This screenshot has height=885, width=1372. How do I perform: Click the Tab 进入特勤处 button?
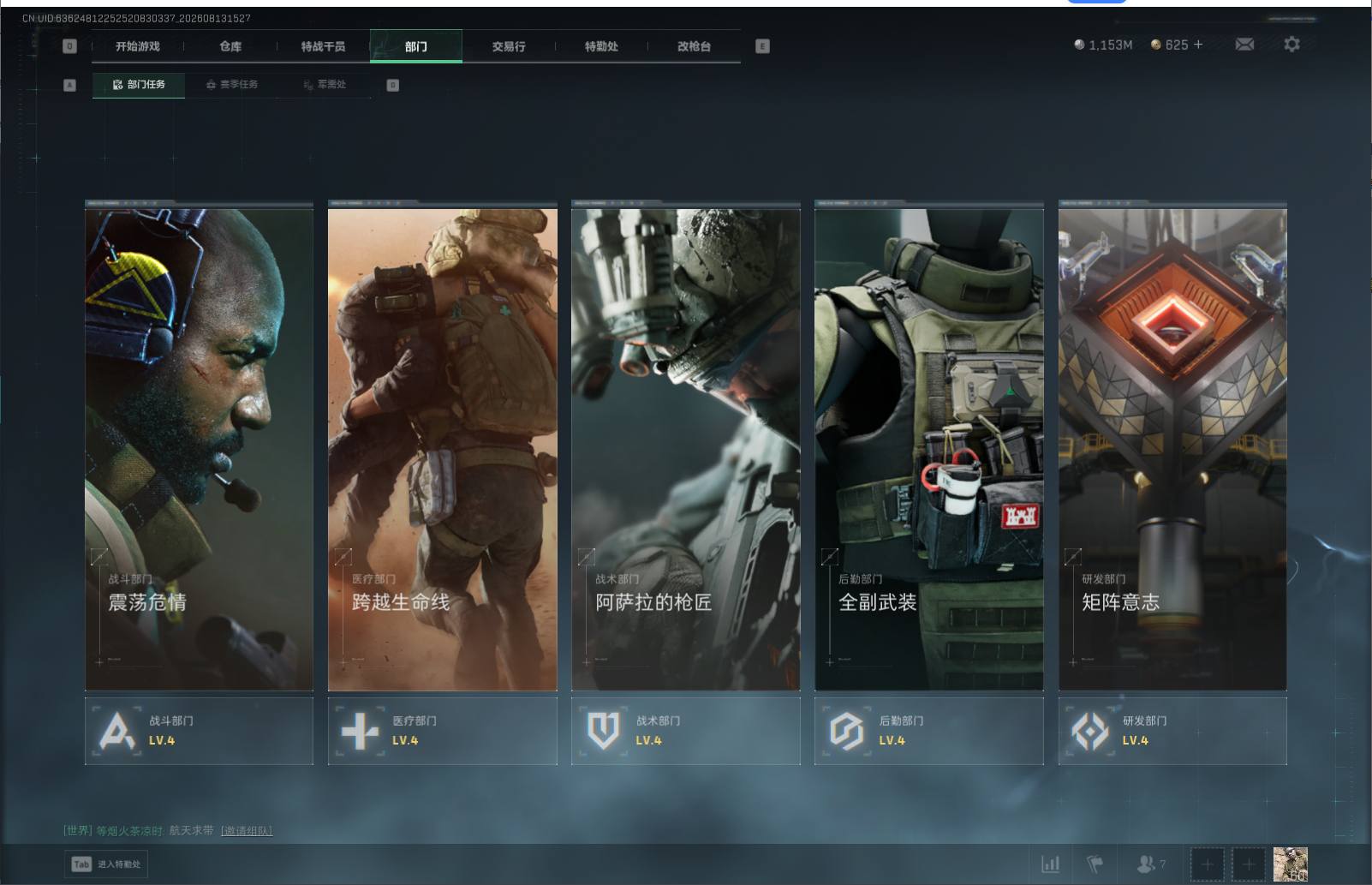[105, 864]
